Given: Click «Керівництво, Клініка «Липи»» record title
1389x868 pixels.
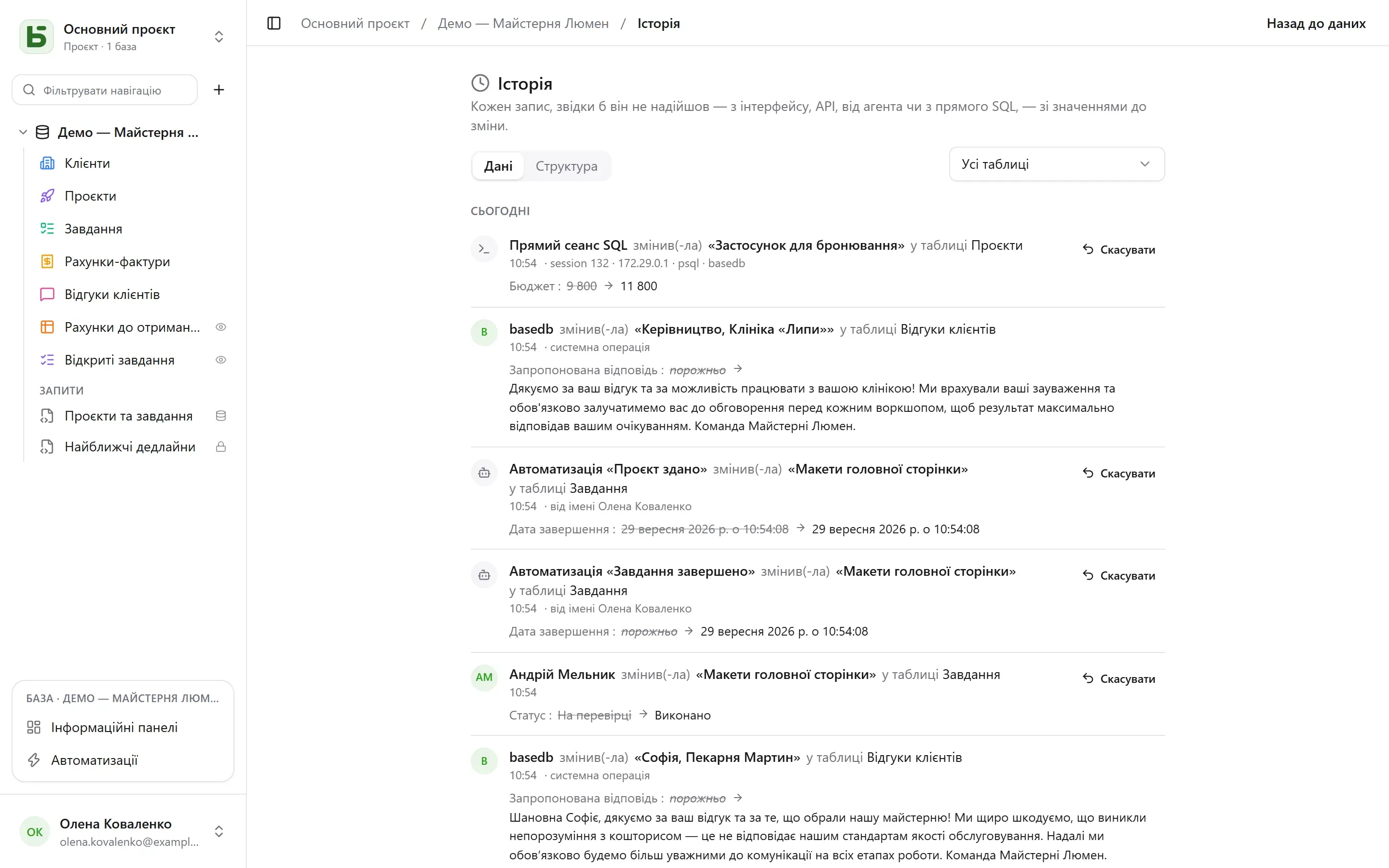Looking at the screenshot, I should tap(734, 329).
